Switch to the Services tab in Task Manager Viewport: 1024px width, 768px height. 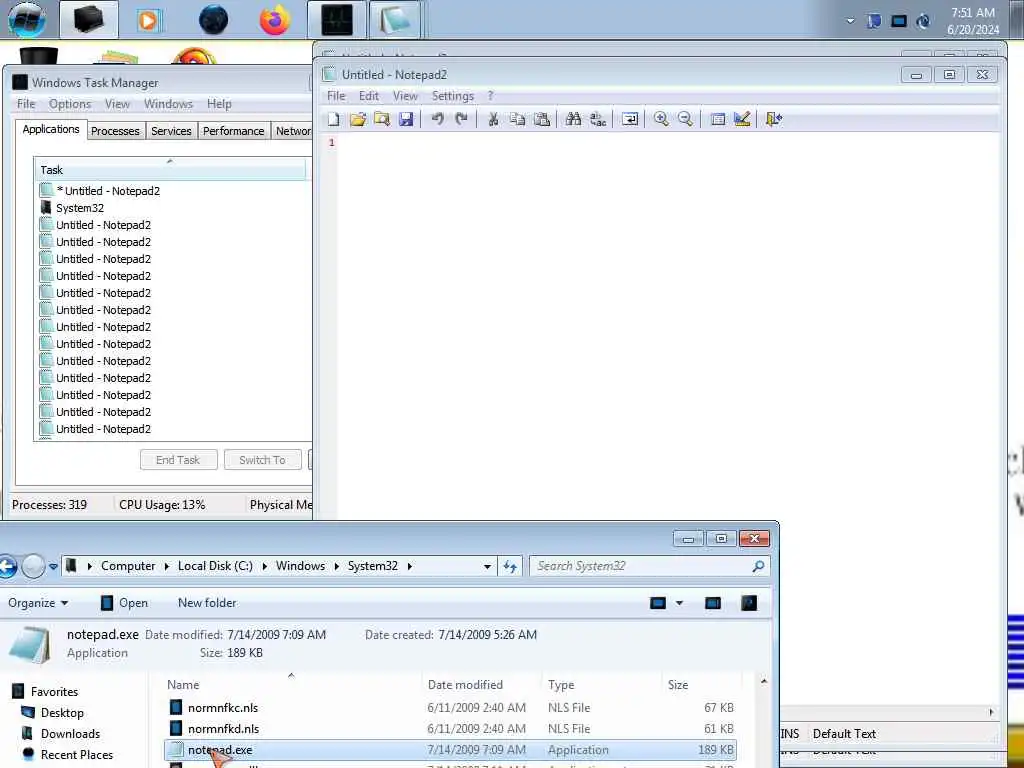click(x=171, y=131)
